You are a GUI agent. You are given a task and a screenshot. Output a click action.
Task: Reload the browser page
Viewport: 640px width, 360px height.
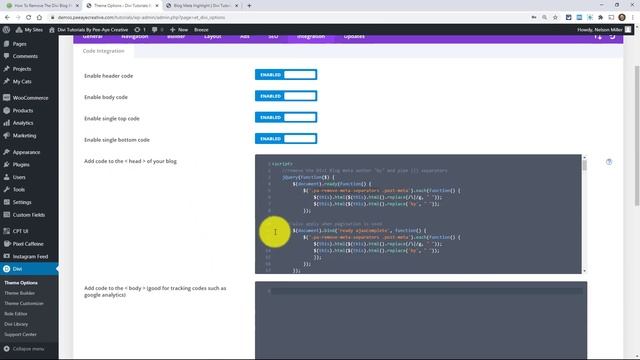point(28,18)
